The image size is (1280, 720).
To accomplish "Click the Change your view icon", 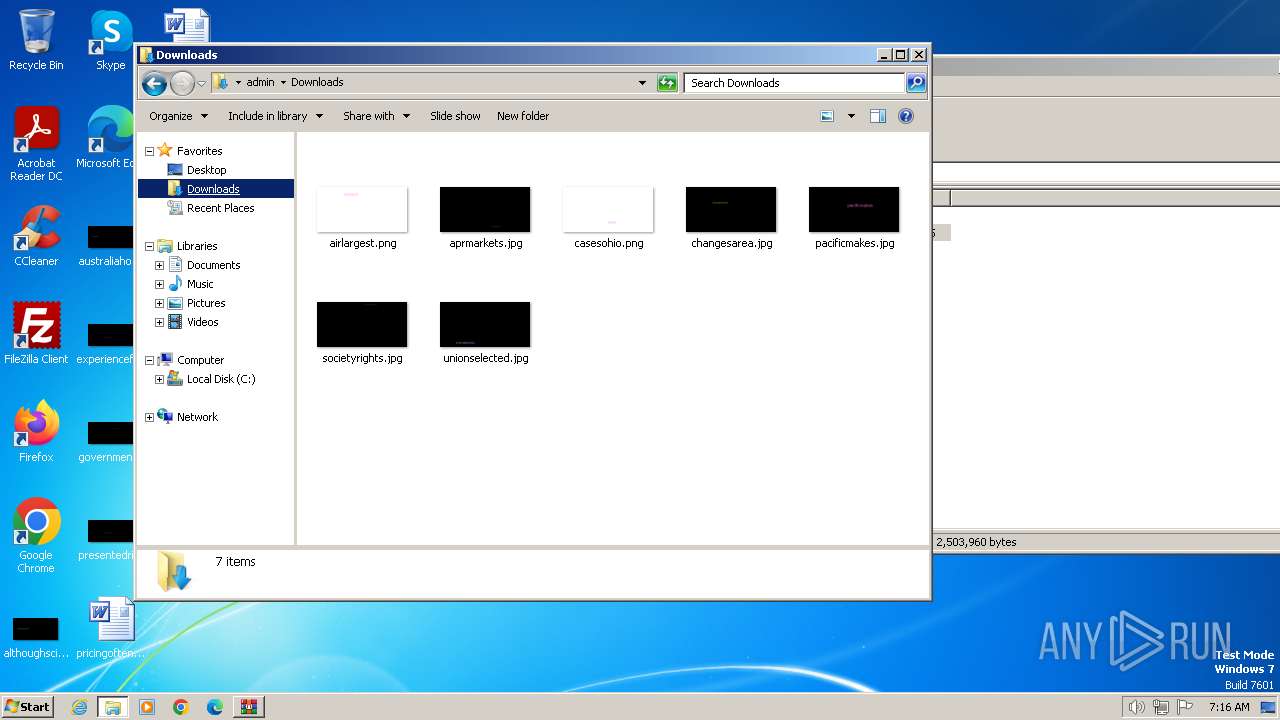I will [827, 116].
